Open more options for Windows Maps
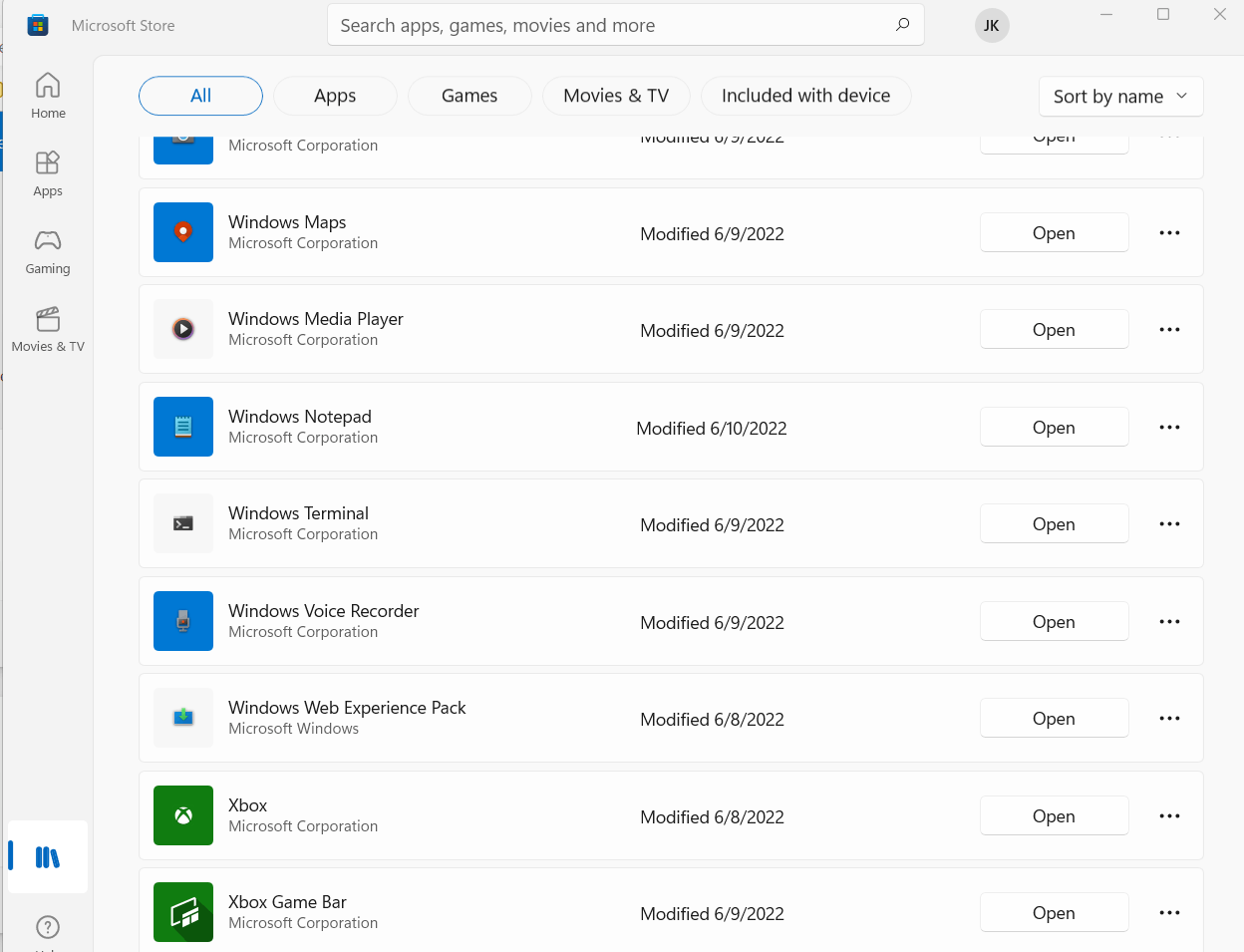This screenshot has height=952, width=1244. [1169, 232]
